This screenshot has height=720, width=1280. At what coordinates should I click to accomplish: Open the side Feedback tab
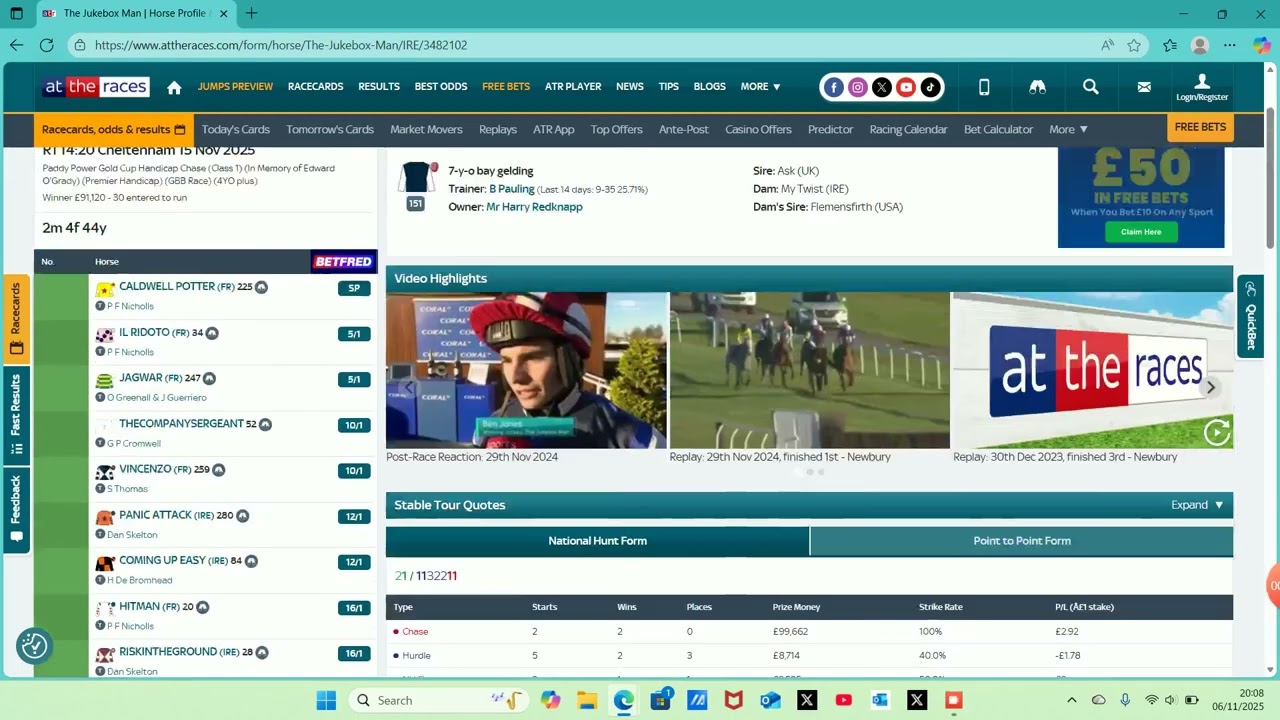click(x=16, y=509)
